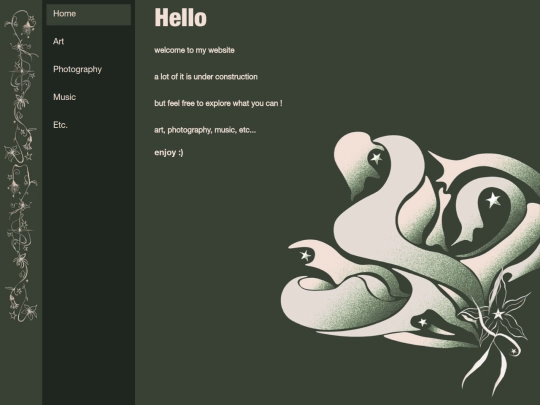The image size is (540, 405).
Task: Click the 'but feel free to explore' line
Action: pos(218,103)
